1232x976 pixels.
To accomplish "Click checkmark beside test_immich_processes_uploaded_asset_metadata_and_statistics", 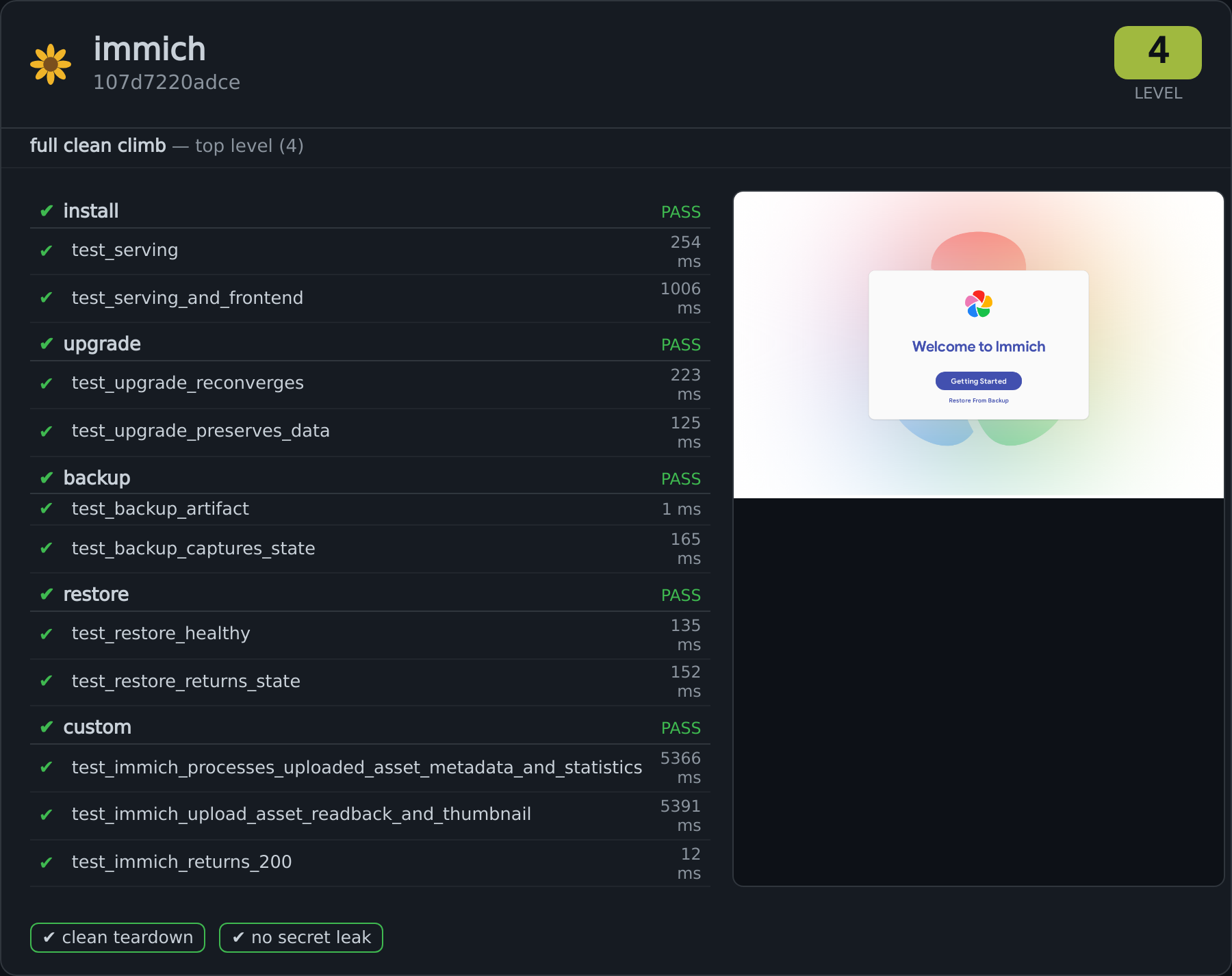I will click(47, 767).
